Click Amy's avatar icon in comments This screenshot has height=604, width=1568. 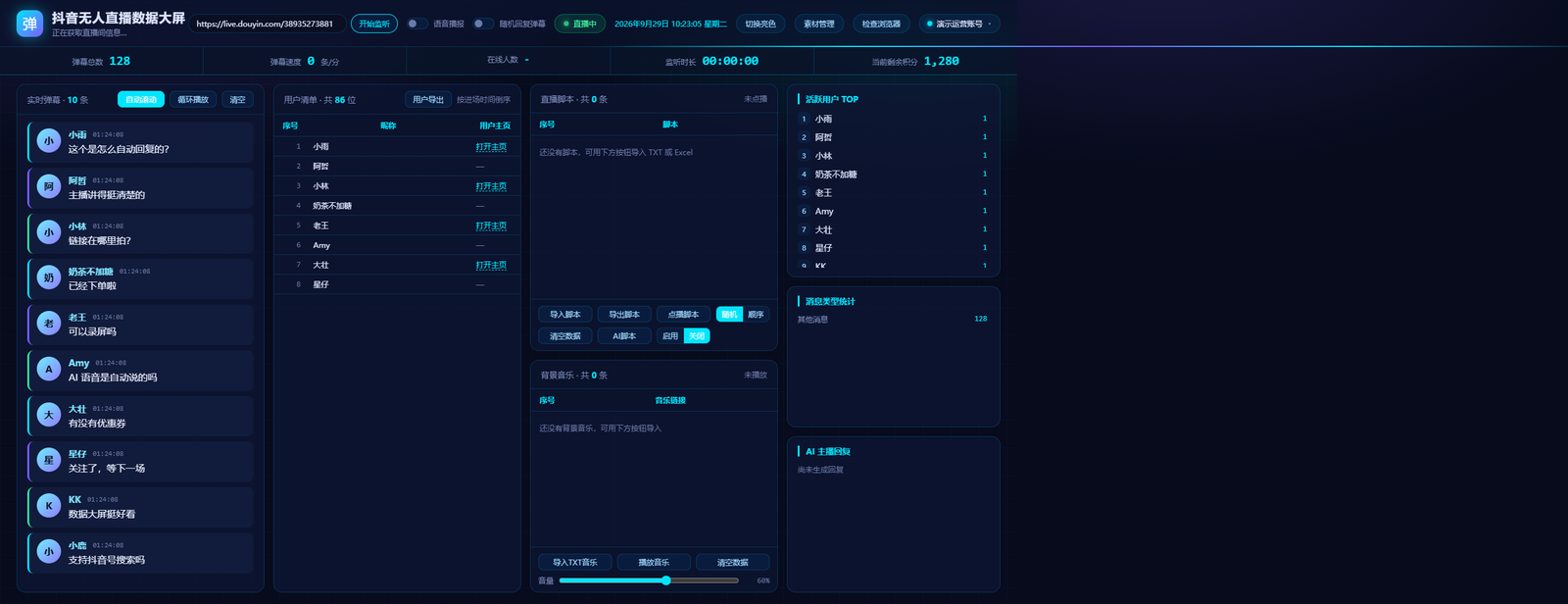click(49, 370)
